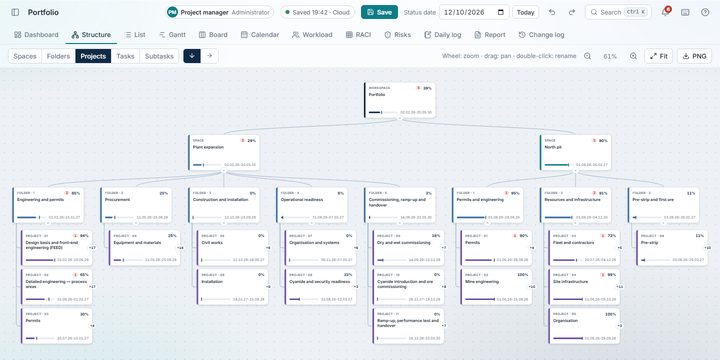The height and width of the screenshot is (360, 720).
Task: Collapse children under the Portfolio workspace node
Action: pos(399,118)
